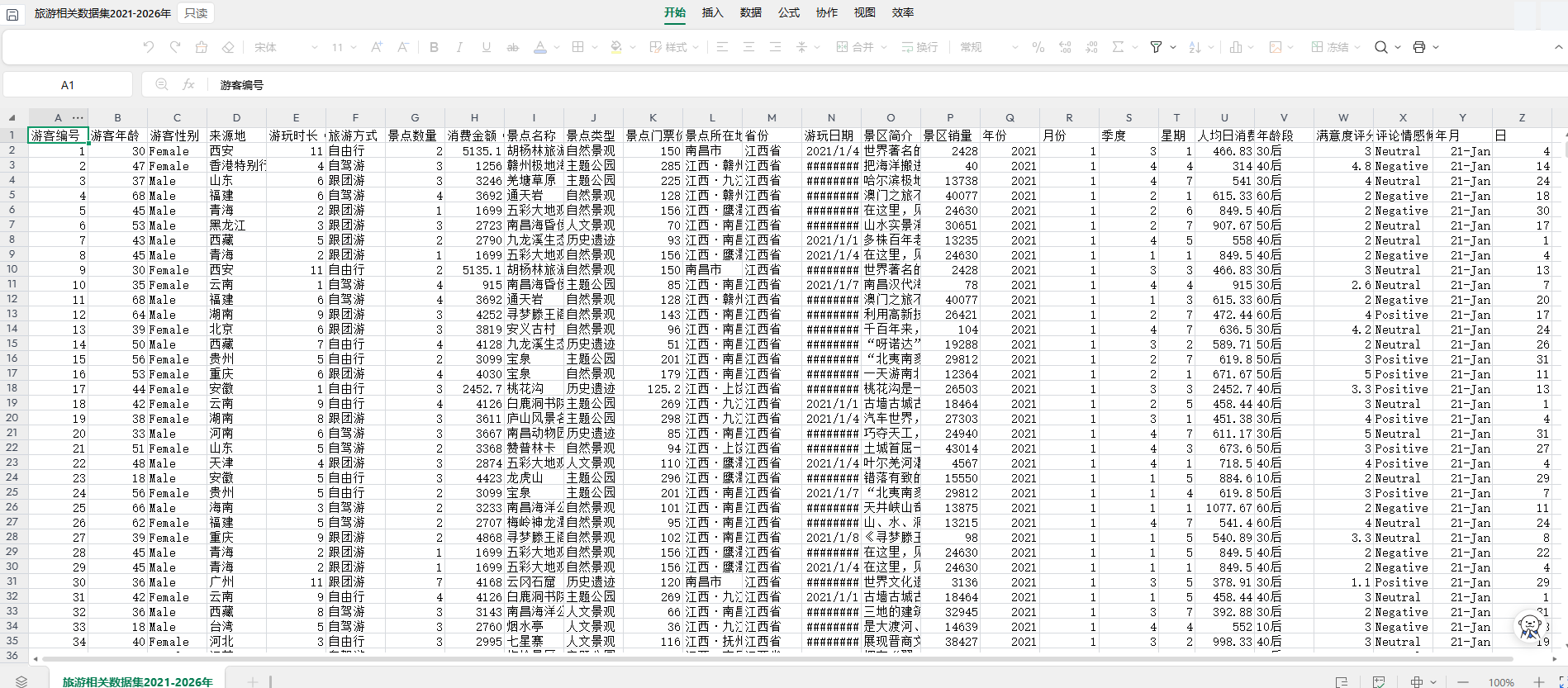Click the Filter funnel icon

click(1157, 47)
